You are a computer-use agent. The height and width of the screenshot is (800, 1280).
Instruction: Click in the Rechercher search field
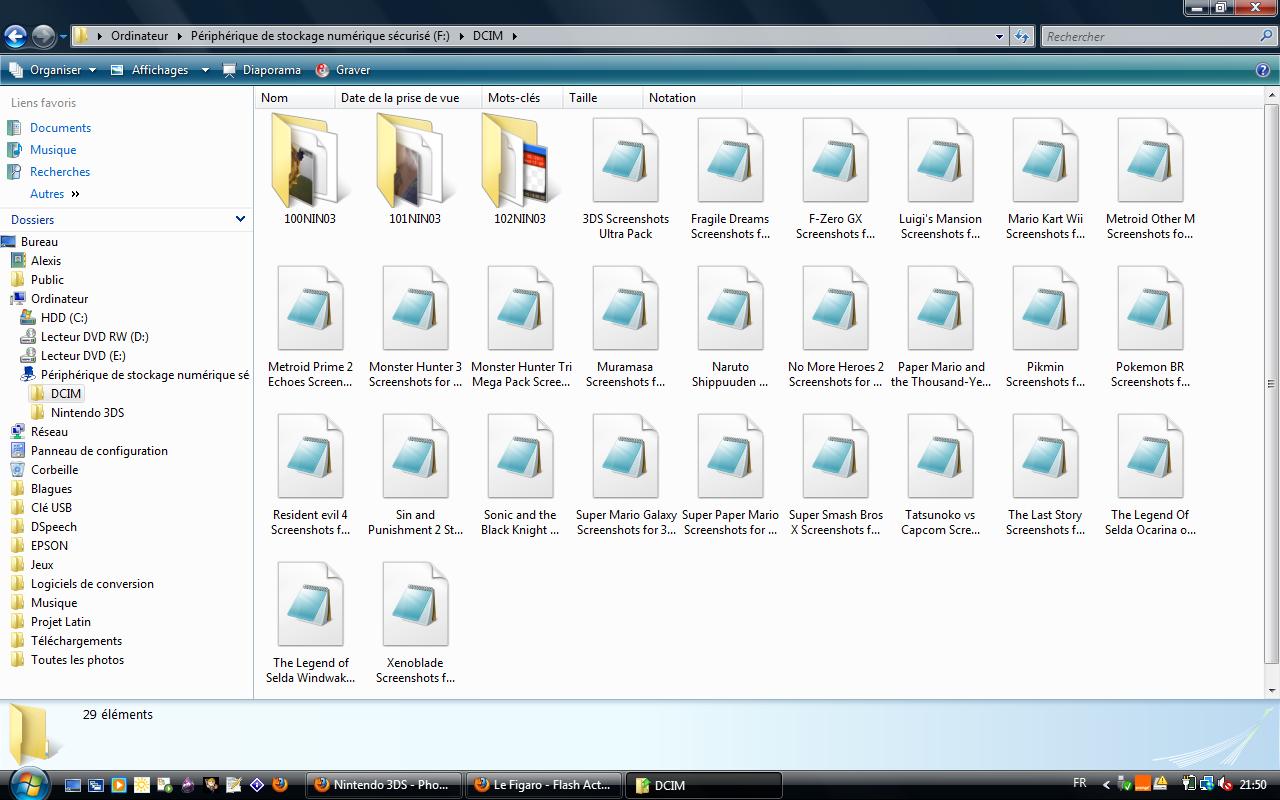[x=1150, y=37]
